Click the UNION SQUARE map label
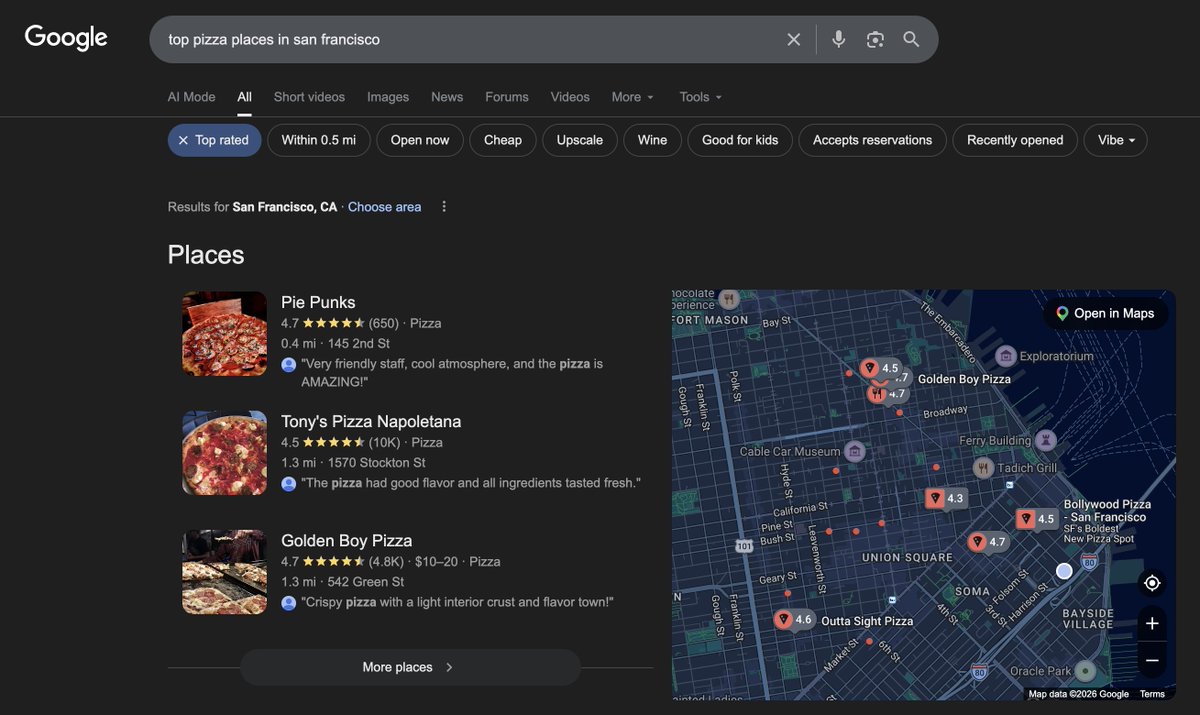This screenshot has width=1200, height=715. tap(907, 558)
